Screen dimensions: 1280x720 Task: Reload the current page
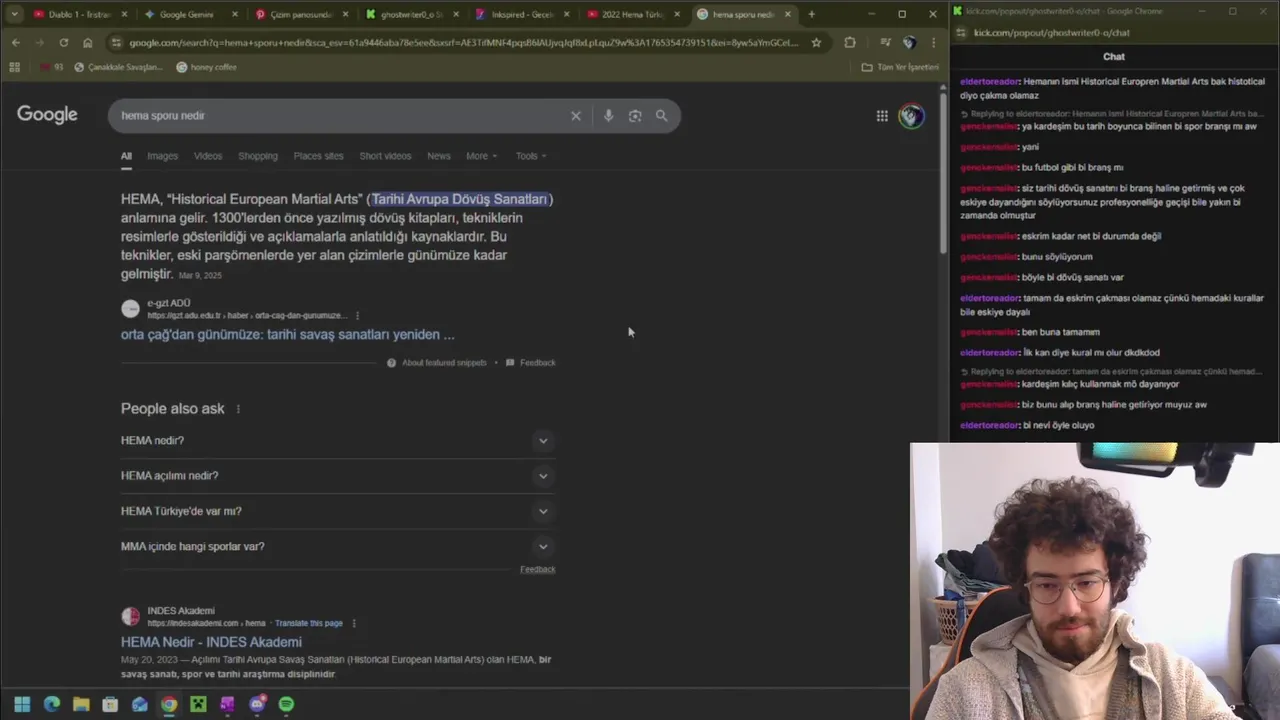pyautogui.click(x=64, y=43)
